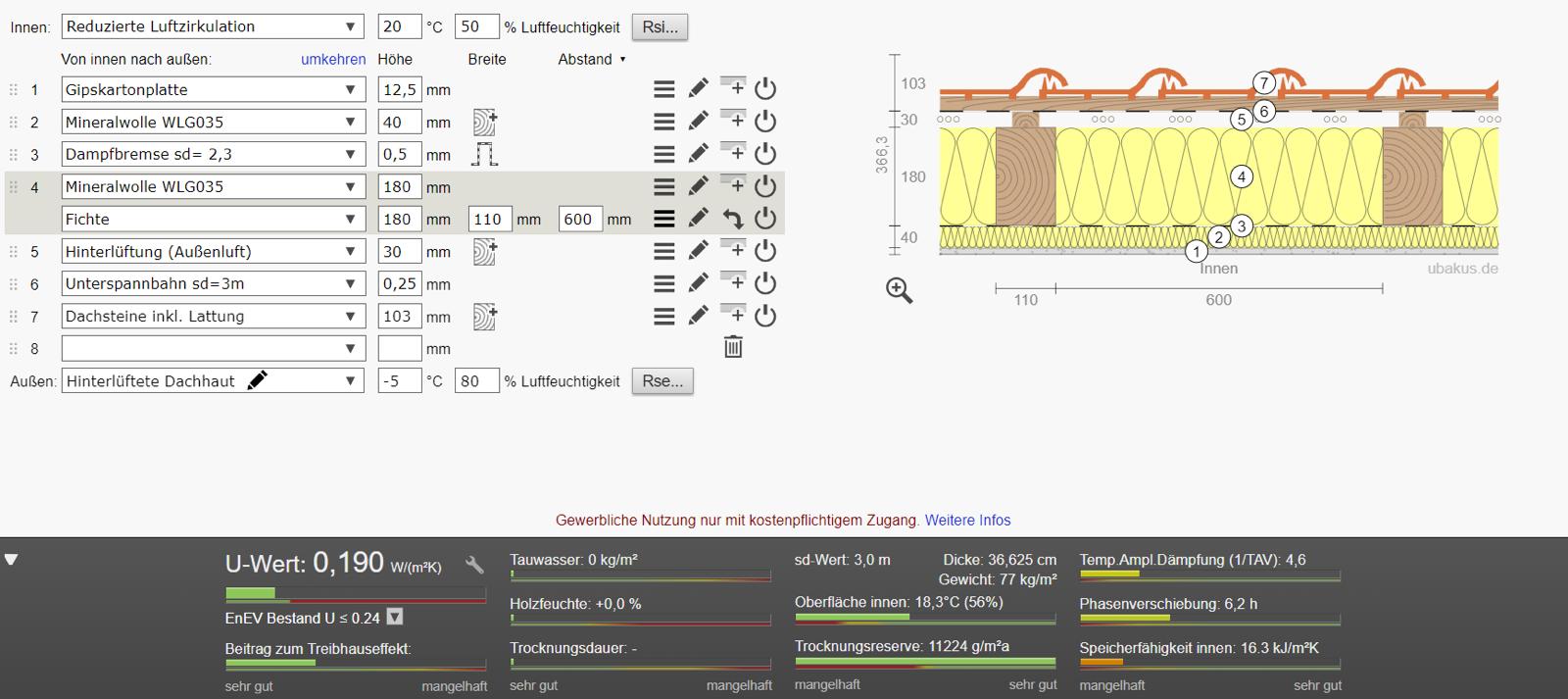The width and height of the screenshot is (1568, 699).
Task: Add a stud to Mineralwolle layer 2
Action: [x=485, y=122]
